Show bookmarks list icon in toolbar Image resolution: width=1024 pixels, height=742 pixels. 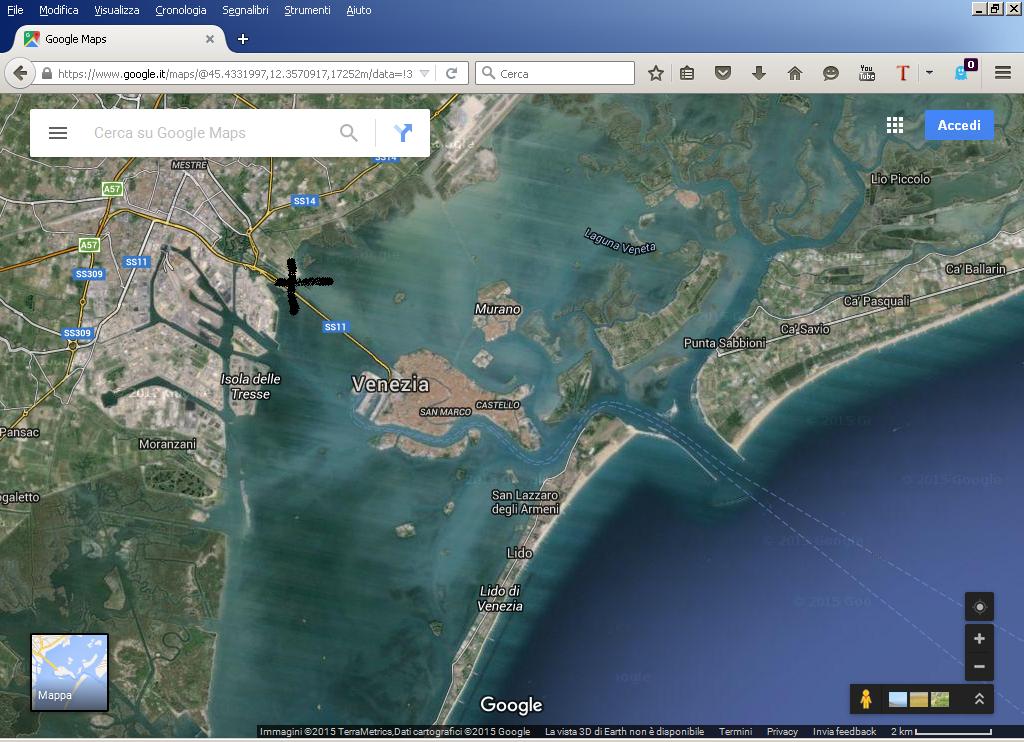687,73
